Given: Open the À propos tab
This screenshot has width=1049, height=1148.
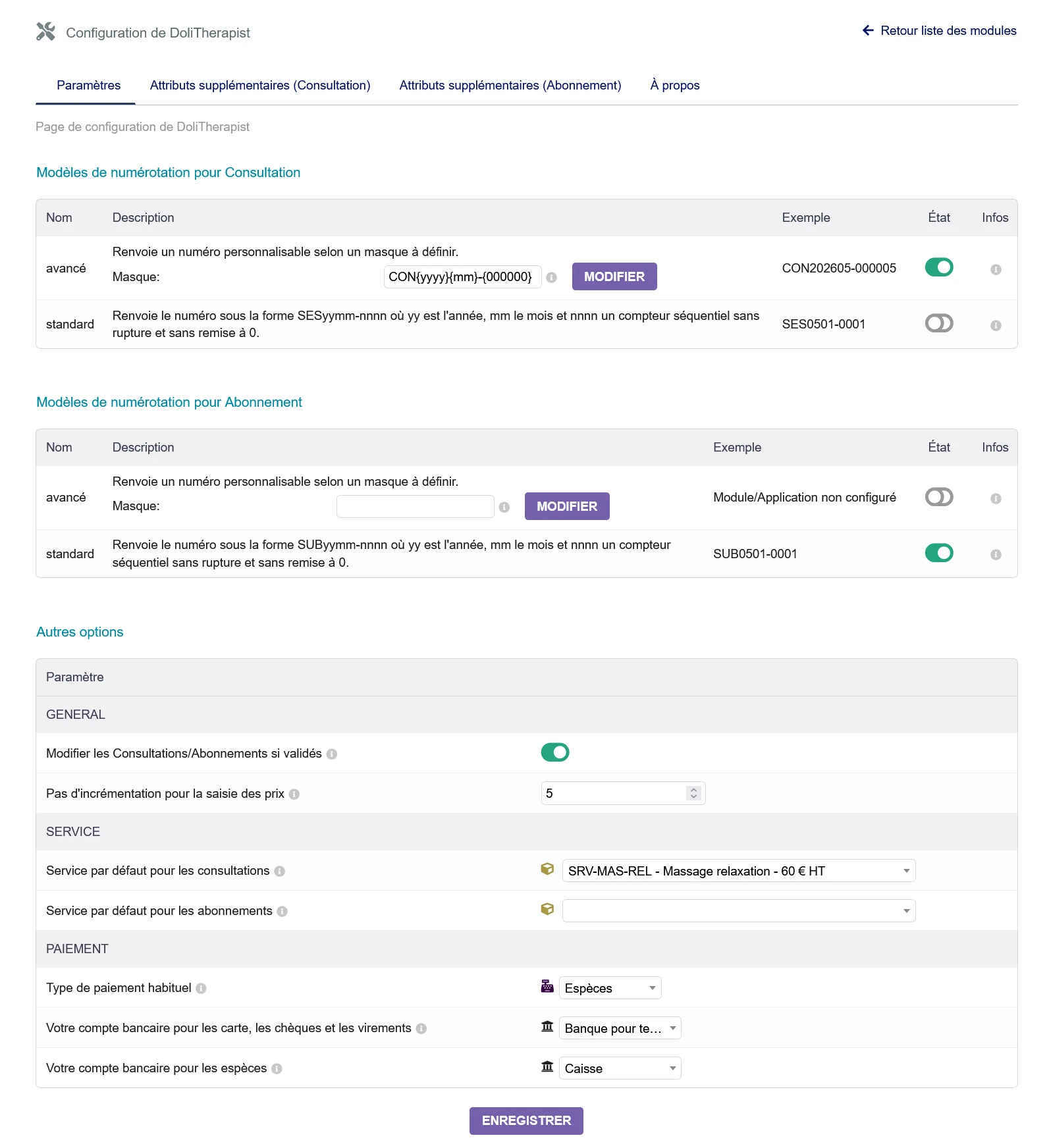Looking at the screenshot, I should pos(675,86).
